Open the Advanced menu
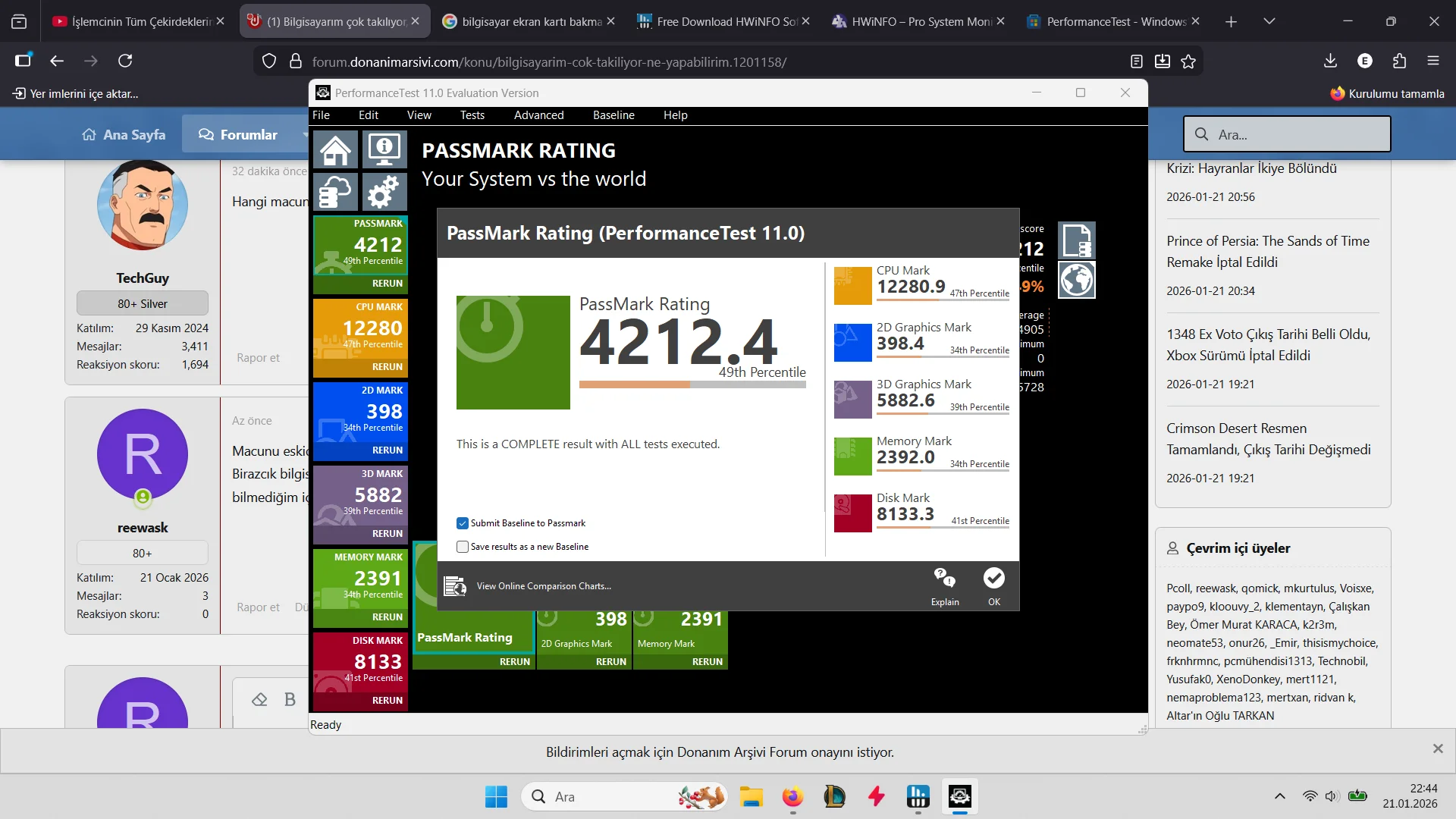The width and height of the screenshot is (1456, 819). tap(538, 115)
